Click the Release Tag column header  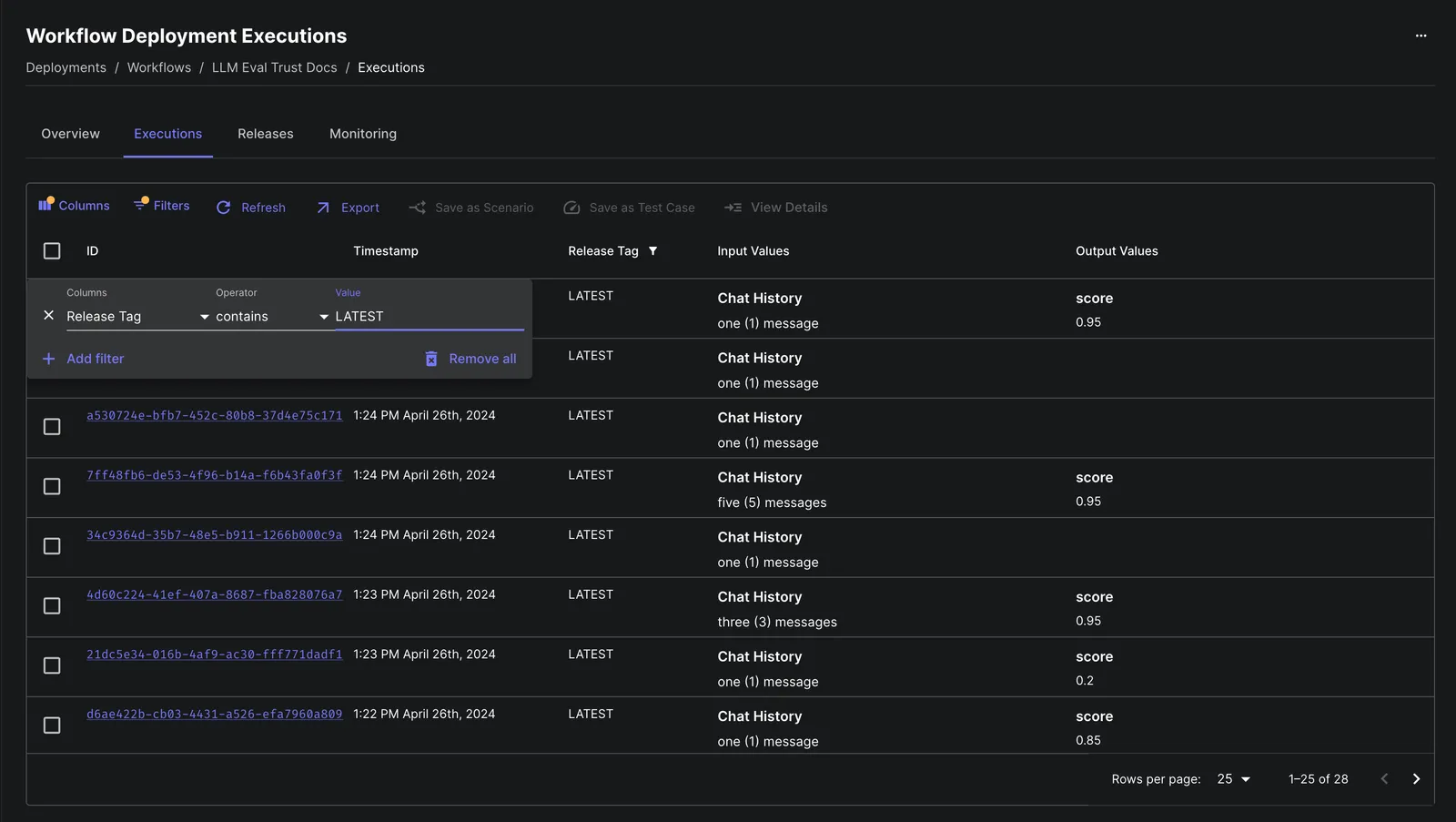(603, 251)
